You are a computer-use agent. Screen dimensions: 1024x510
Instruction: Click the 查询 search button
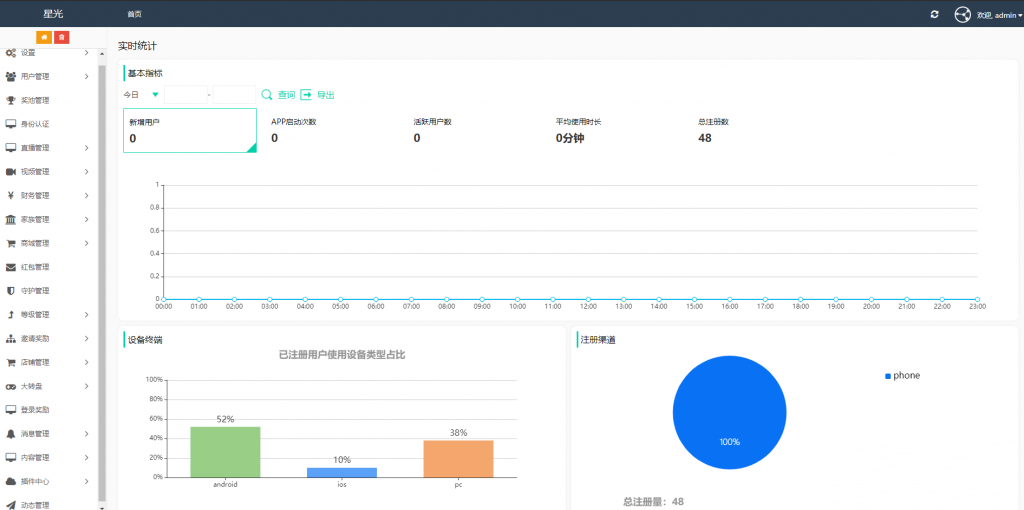click(278, 95)
